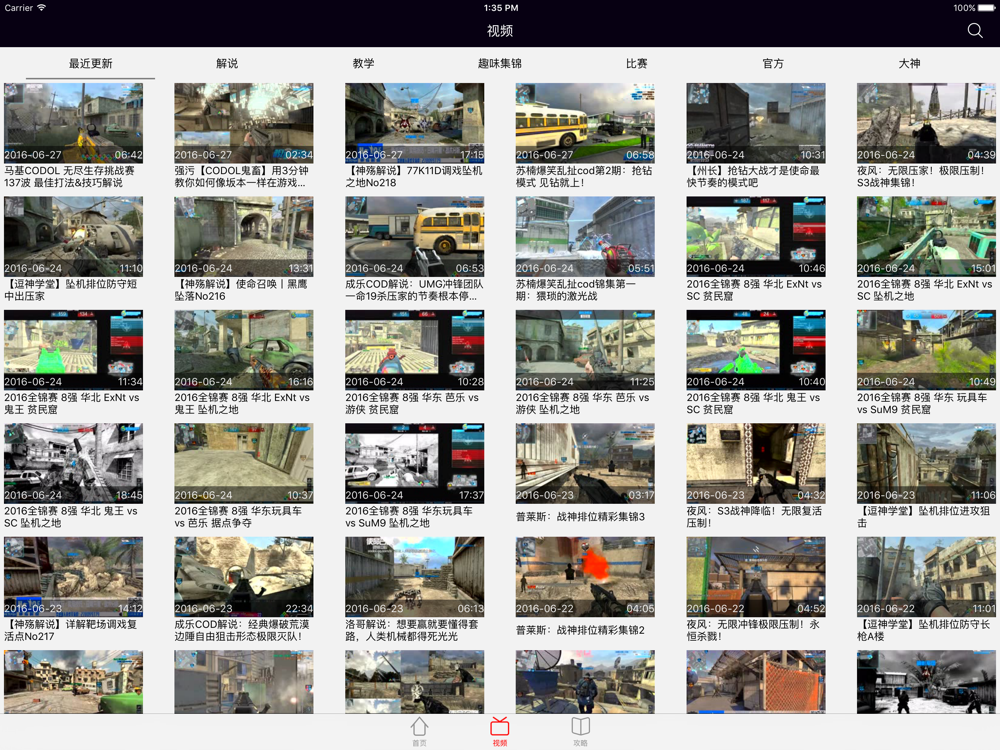Open title 夜风：无限冲锋极限压制！永恒杀戮！
This screenshot has width=1000, height=750.
pyautogui.click(x=753, y=631)
